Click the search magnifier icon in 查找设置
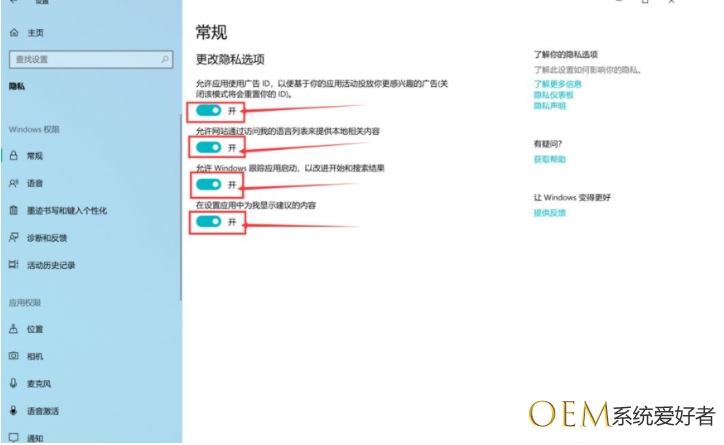The height and width of the screenshot is (445, 724). point(166,60)
